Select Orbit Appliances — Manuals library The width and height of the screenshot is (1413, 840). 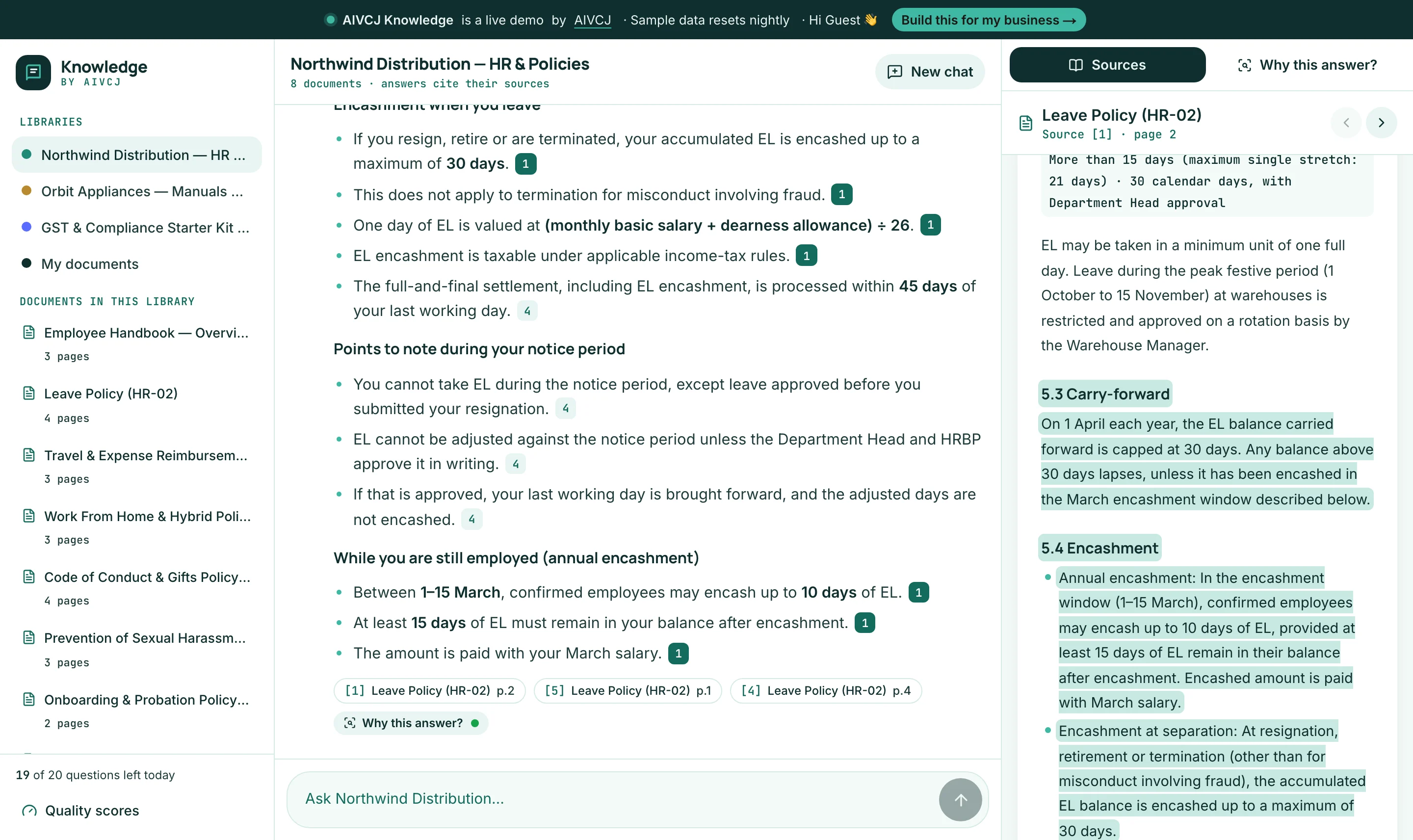tap(136, 191)
